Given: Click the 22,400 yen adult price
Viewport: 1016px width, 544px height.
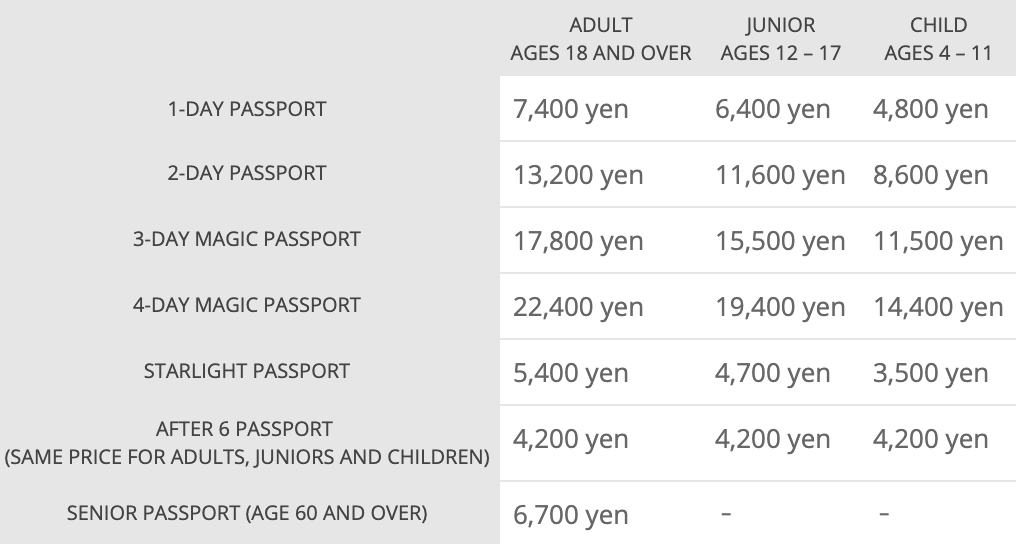Looking at the screenshot, I should click(578, 307).
